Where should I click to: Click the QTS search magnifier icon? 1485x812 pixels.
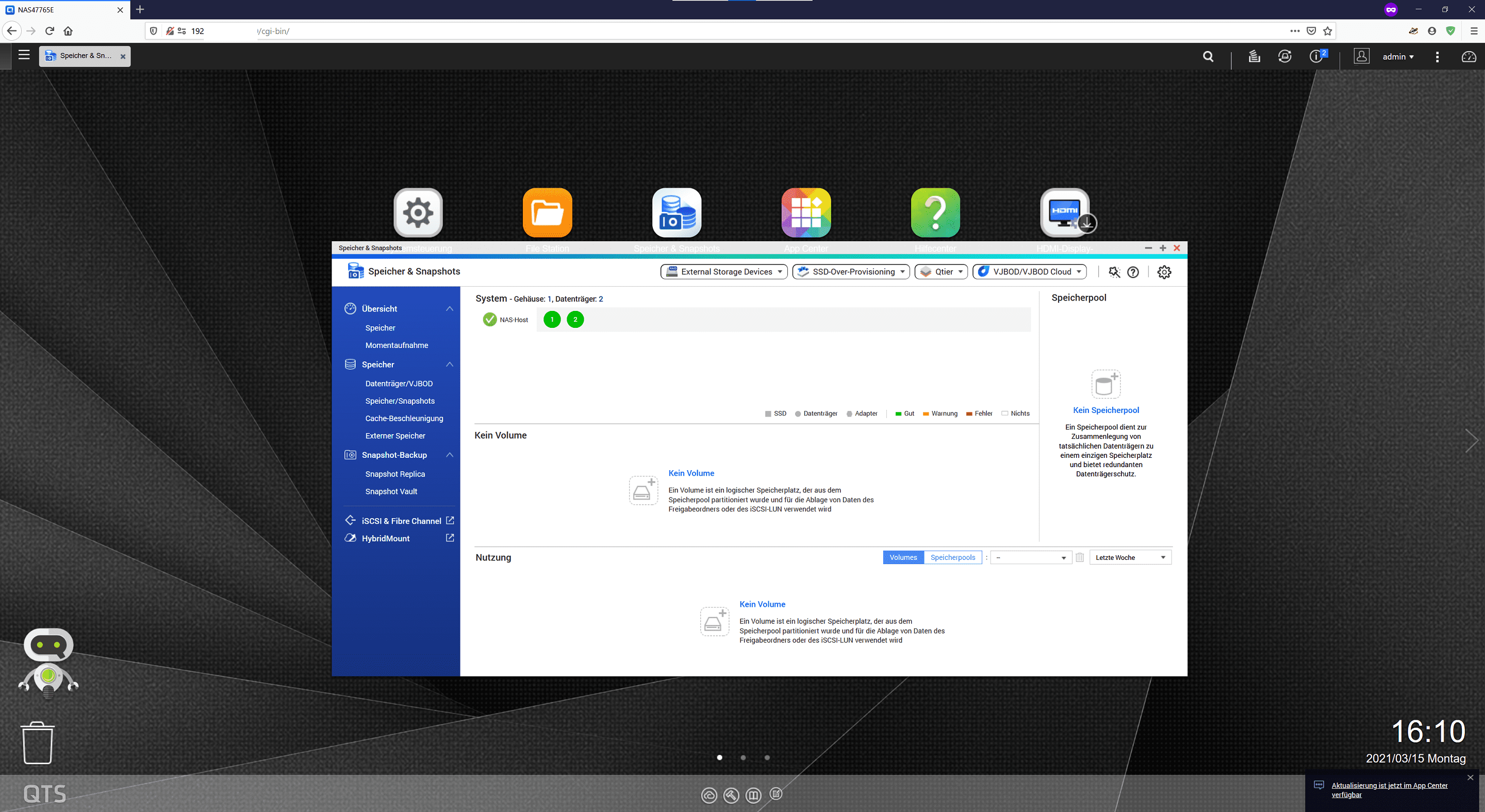[x=1208, y=57]
